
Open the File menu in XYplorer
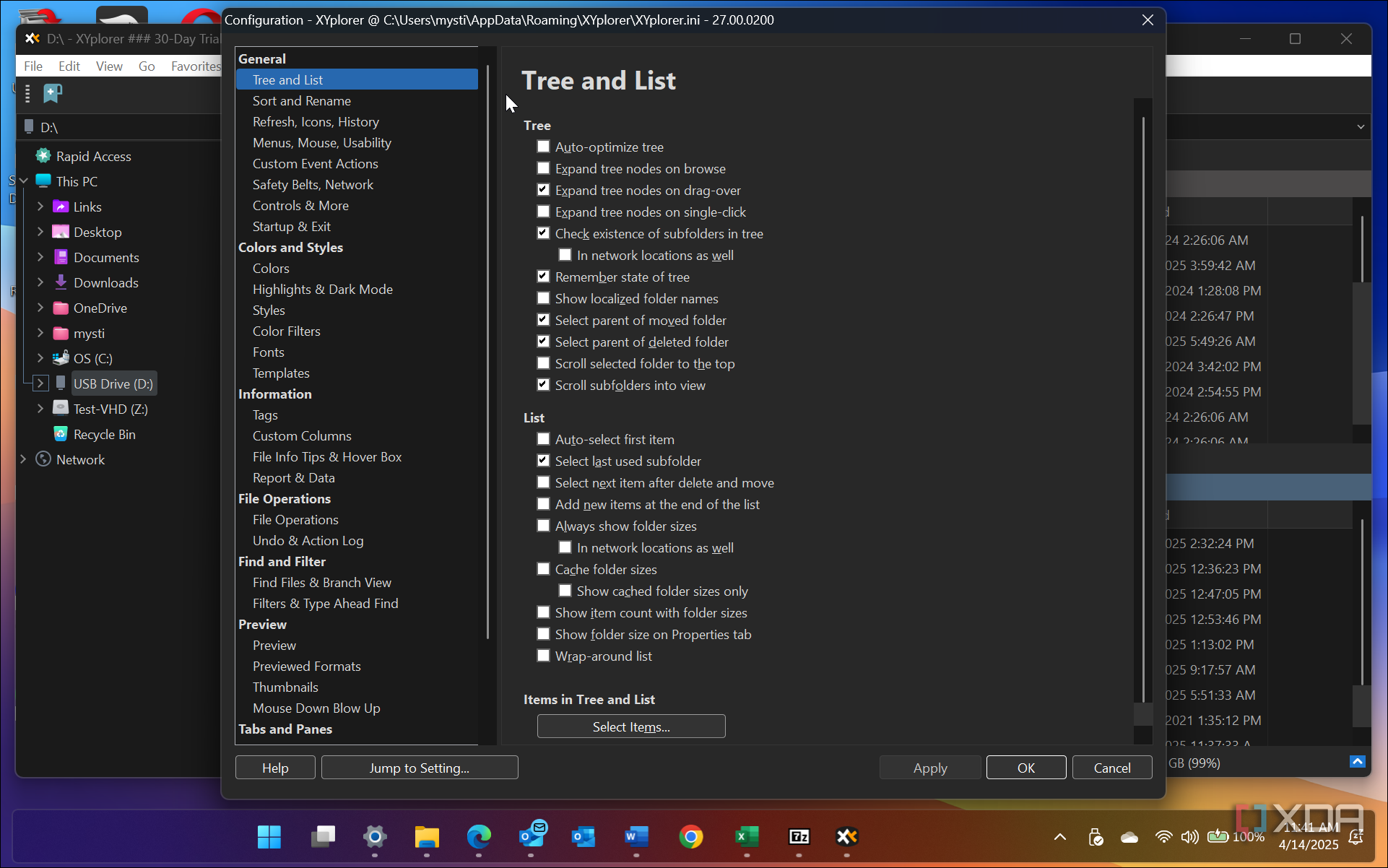pos(33,66)
